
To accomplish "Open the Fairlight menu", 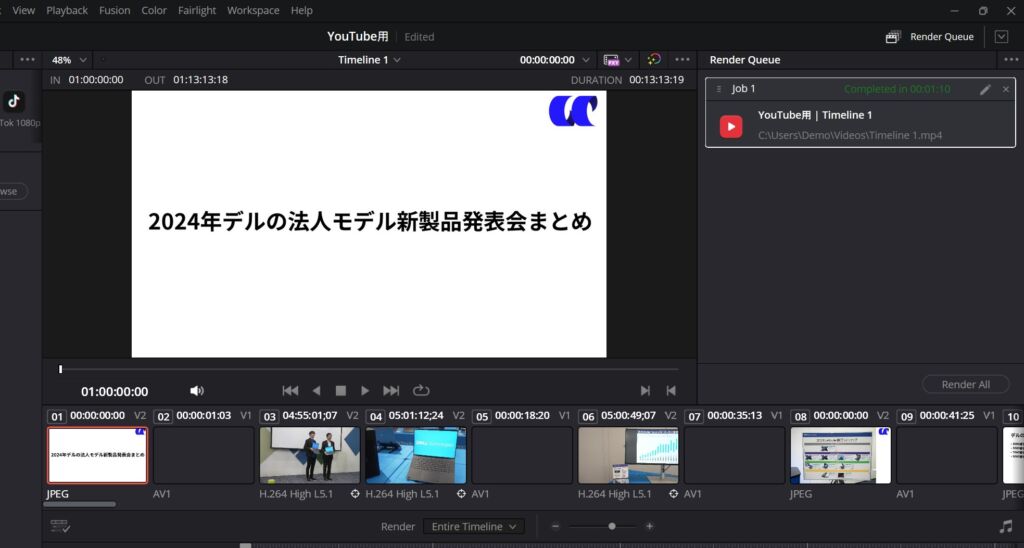I will pos(197,10).
